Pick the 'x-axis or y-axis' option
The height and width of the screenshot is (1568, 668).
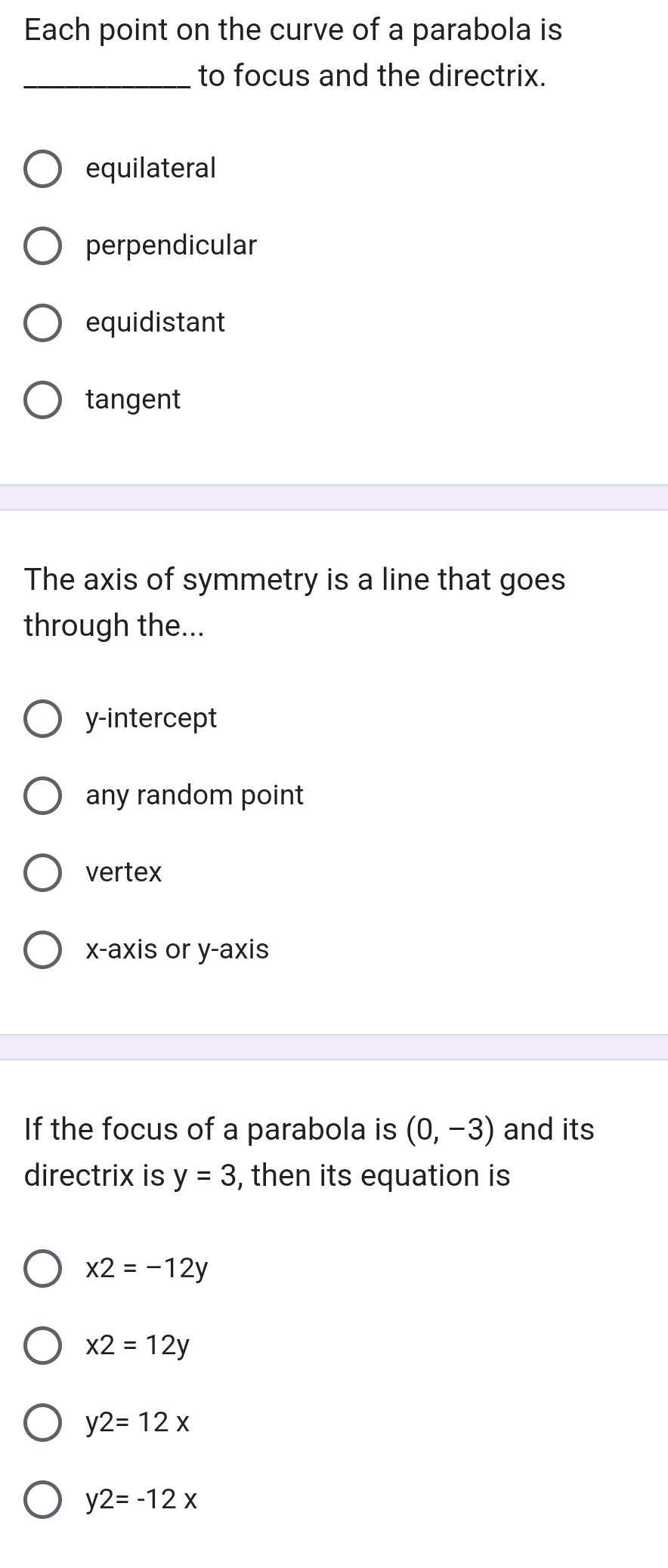(x=42, y=949)
